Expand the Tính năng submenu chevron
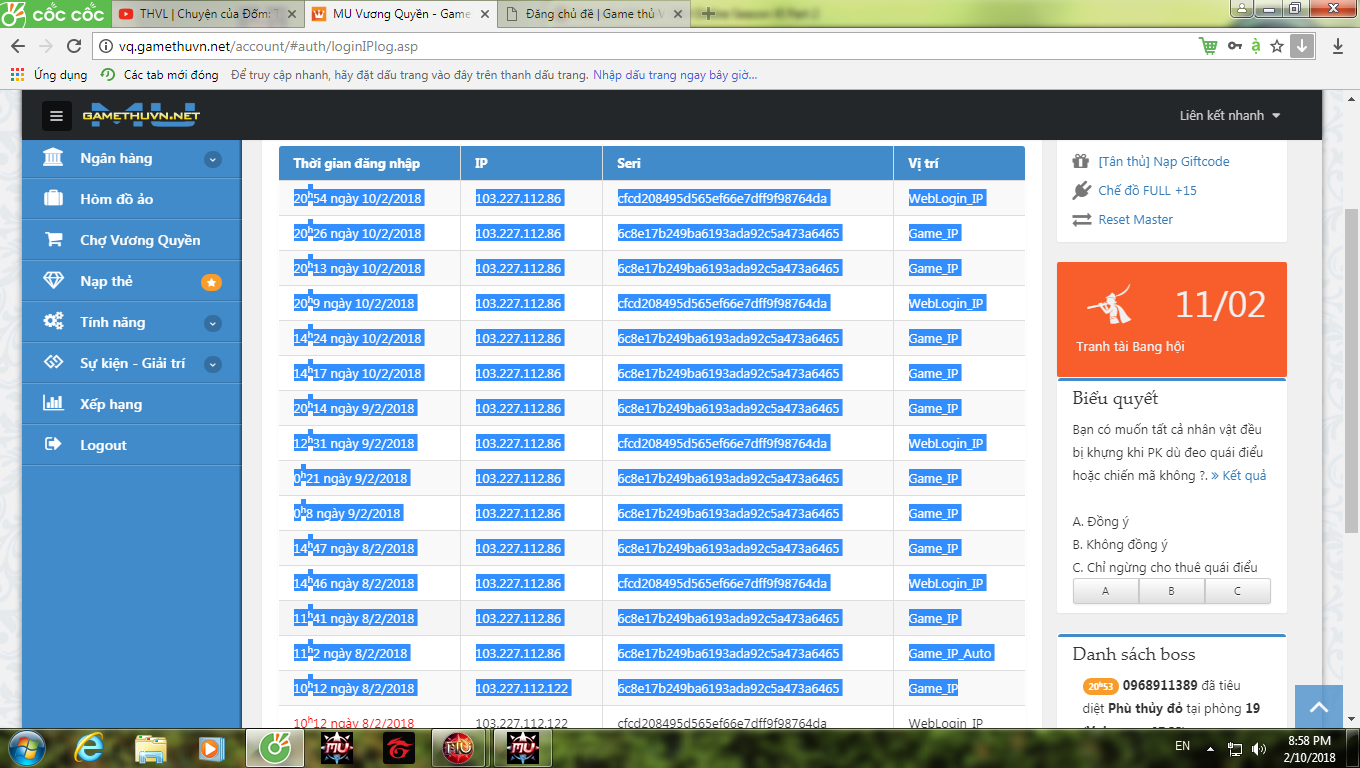 pos(212,323)
